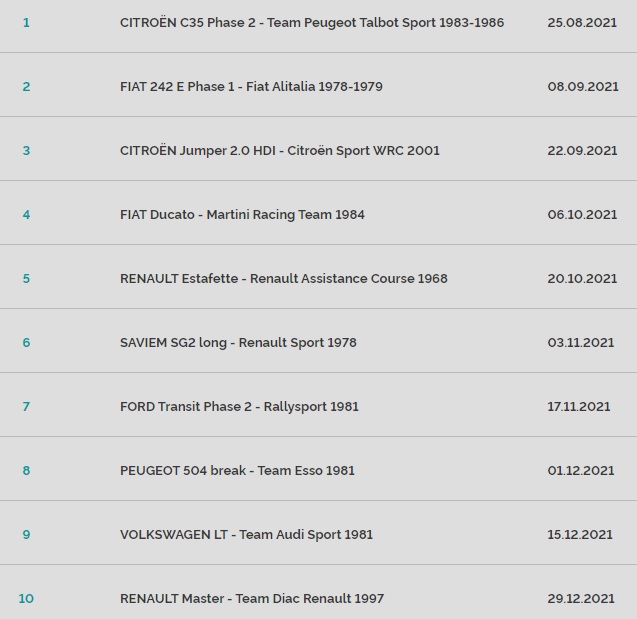
Task: Click the number 7 row index
Action: pyautogui.click(x=26, y=407)
